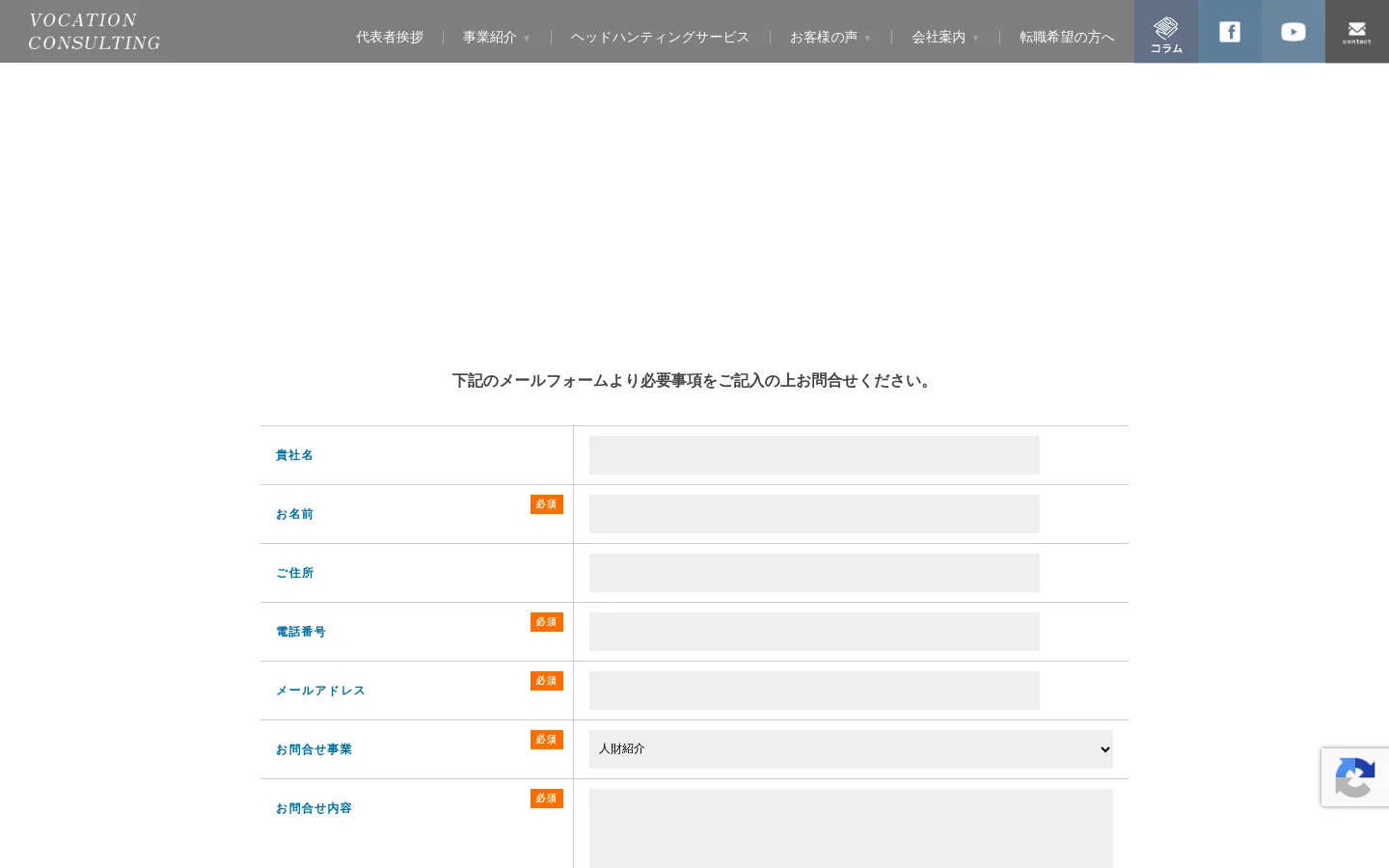Go to Vocation Consulting home logo
Viewport: 1389px width, 868px height.
click(x=95, y=32)
